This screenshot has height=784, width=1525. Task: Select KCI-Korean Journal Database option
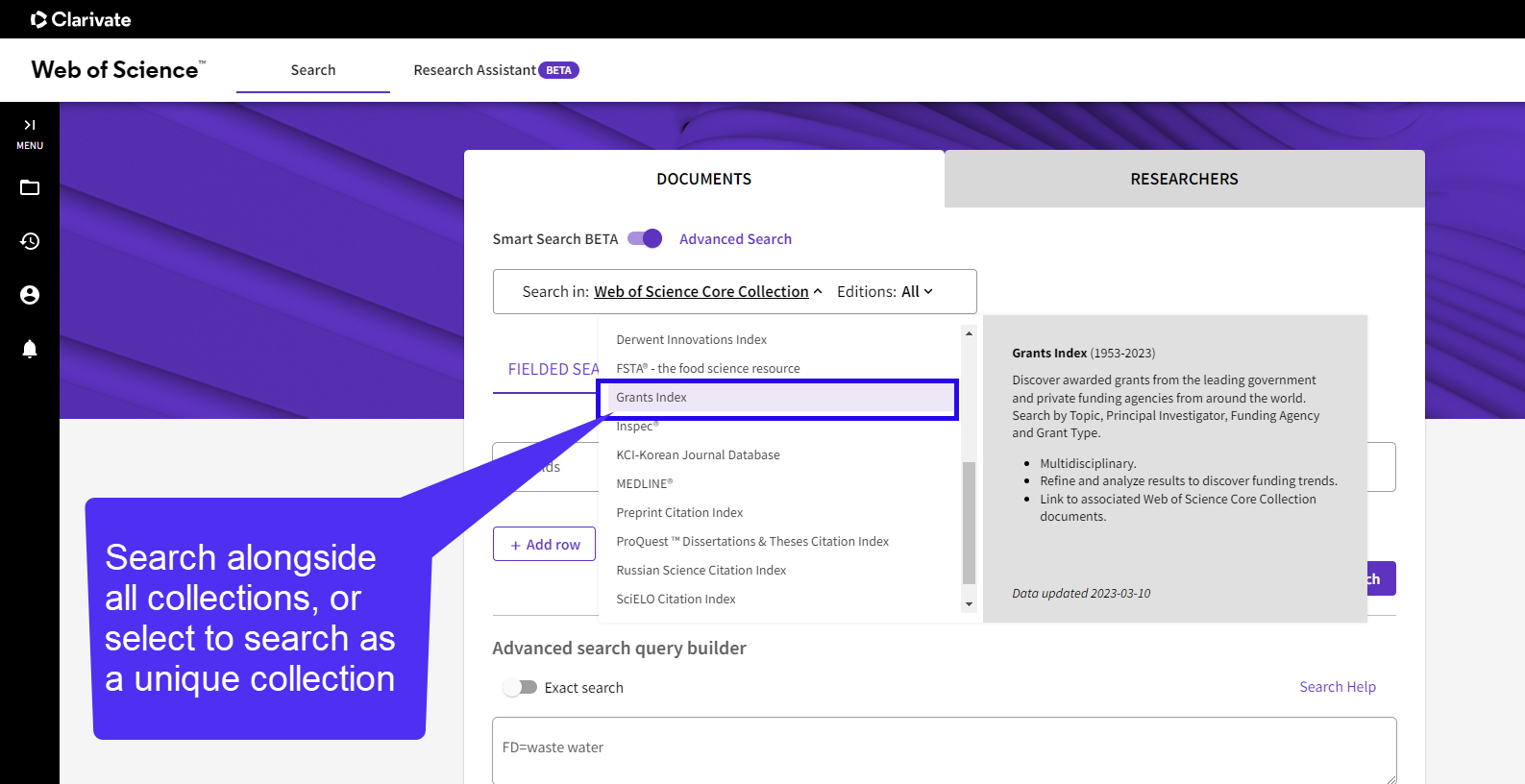(779, 455)
